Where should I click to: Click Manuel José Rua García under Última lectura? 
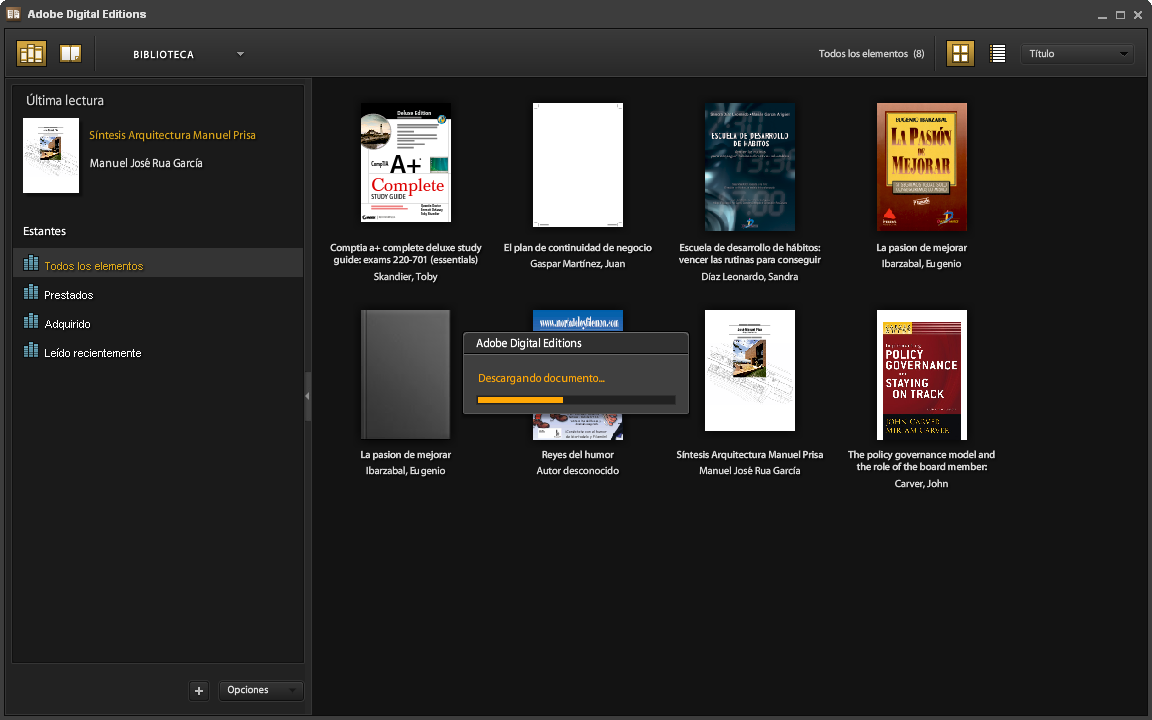point(146,163)
